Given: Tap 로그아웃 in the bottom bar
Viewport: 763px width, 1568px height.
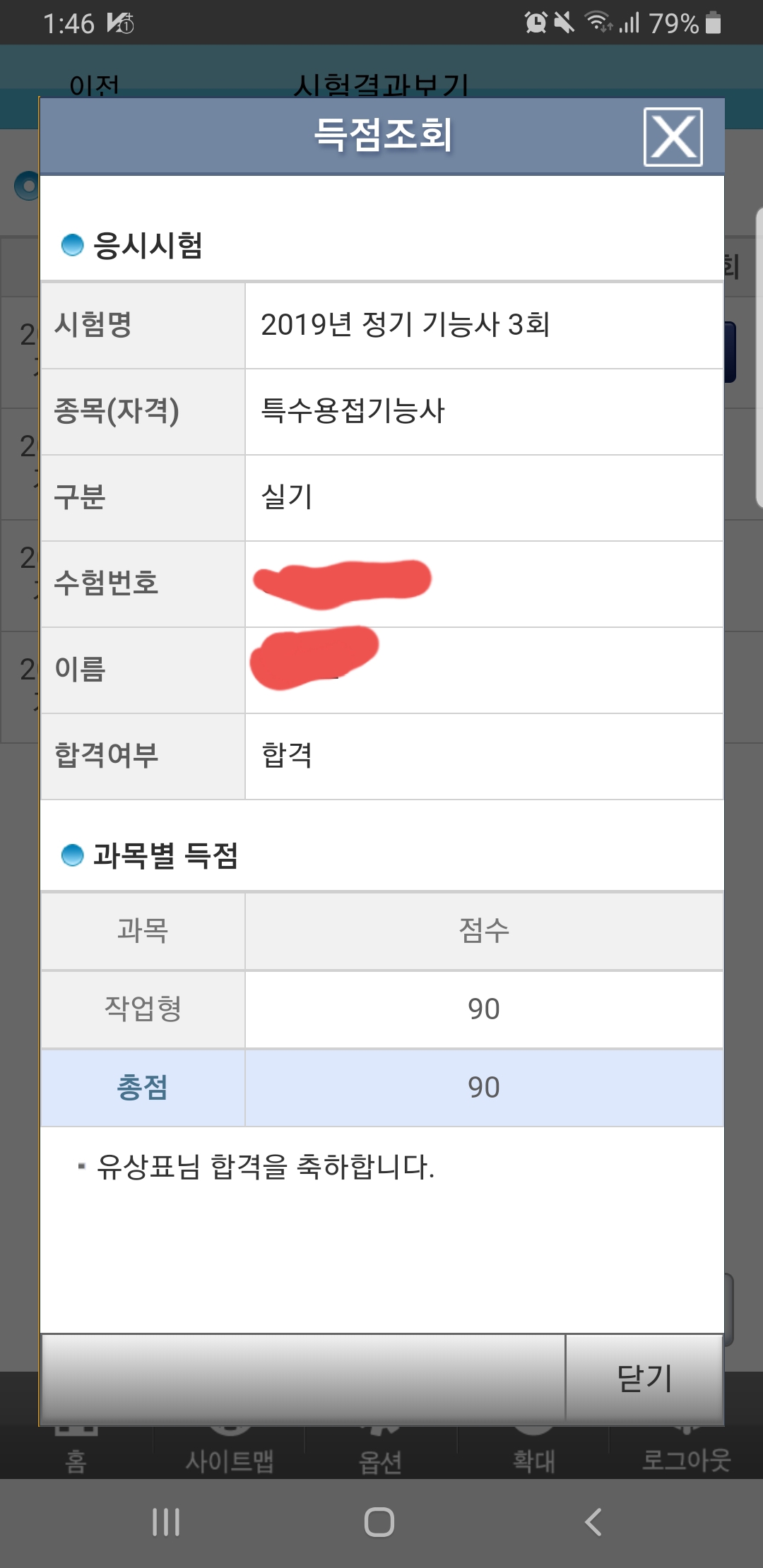Looking at the screenshot, I should click(x=685, y=1458).
